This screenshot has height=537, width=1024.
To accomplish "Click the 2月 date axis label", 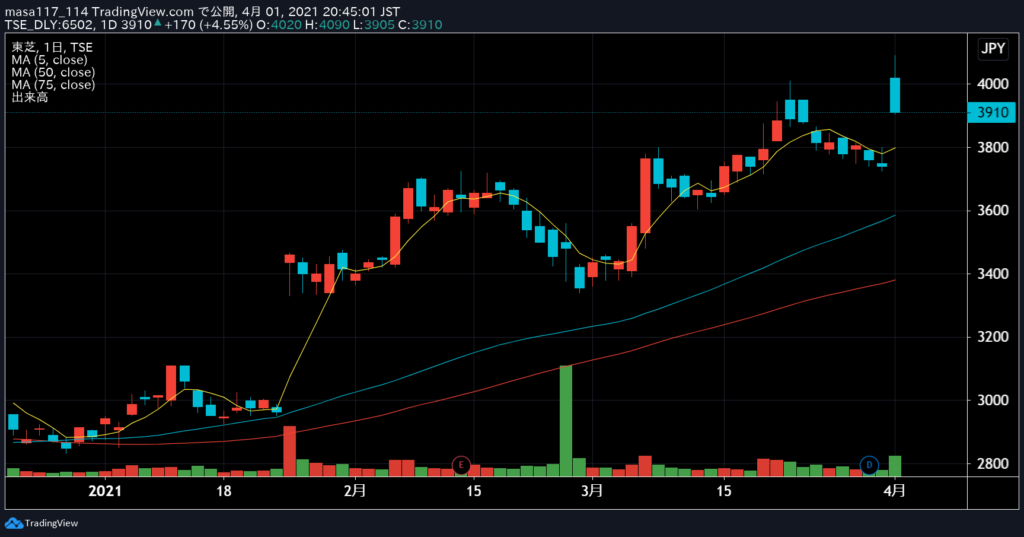I will coord(355,491).
